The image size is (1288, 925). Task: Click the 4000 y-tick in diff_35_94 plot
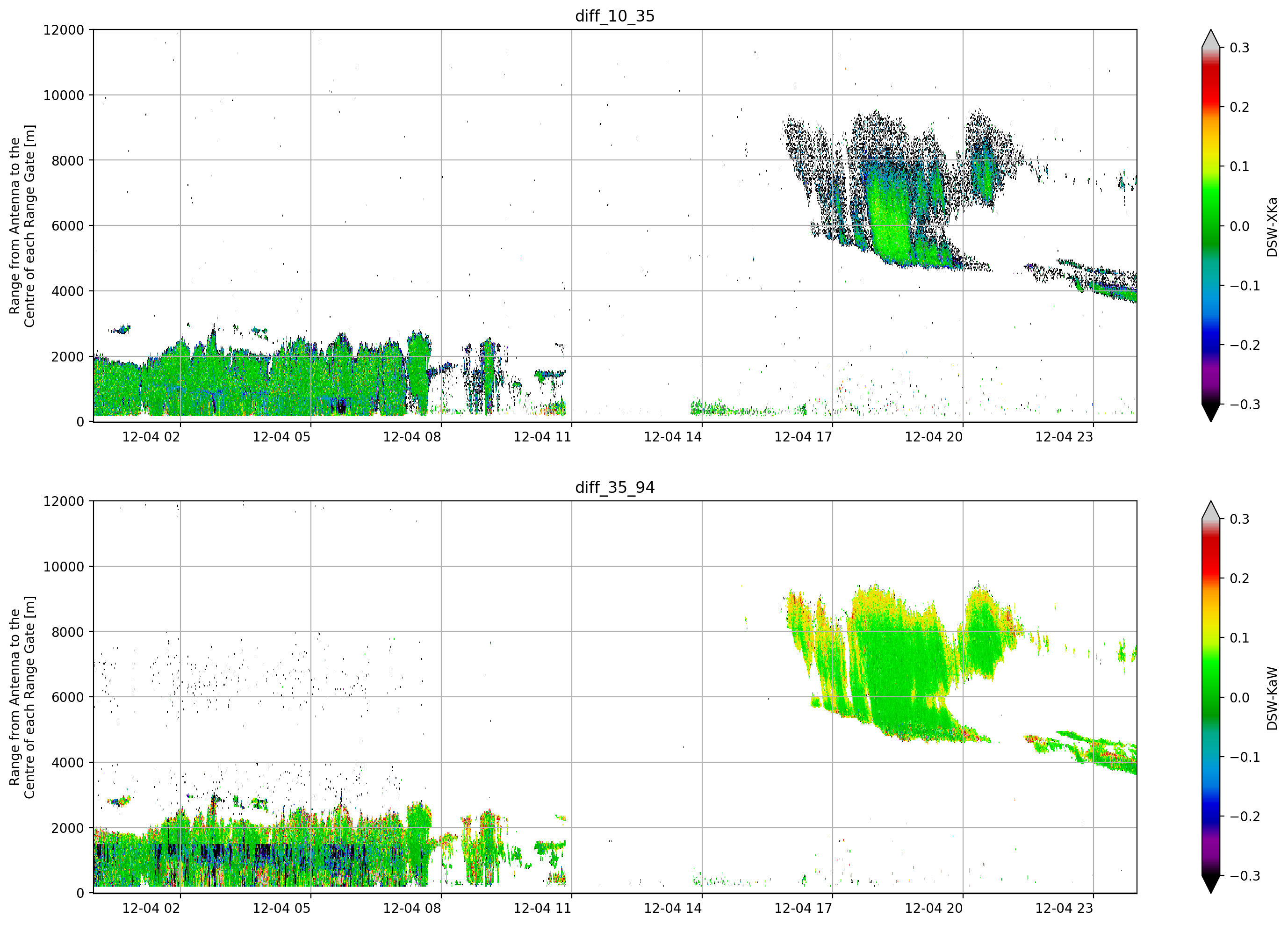click(x=68, y=763)
